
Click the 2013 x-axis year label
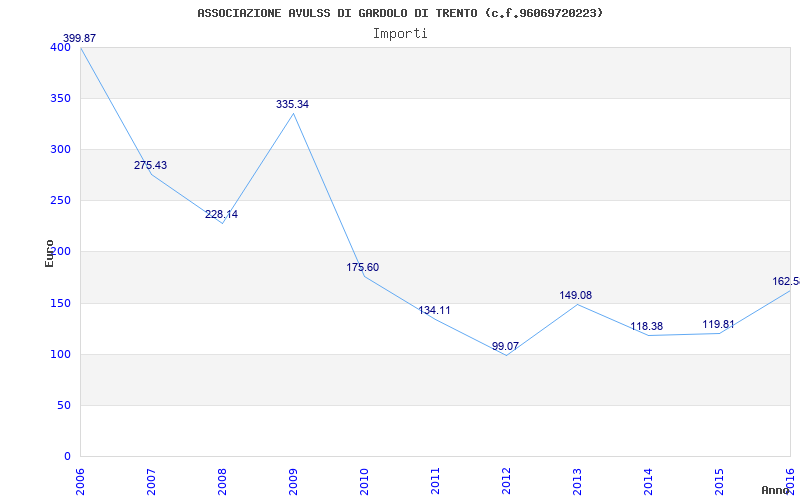point(577,481)
